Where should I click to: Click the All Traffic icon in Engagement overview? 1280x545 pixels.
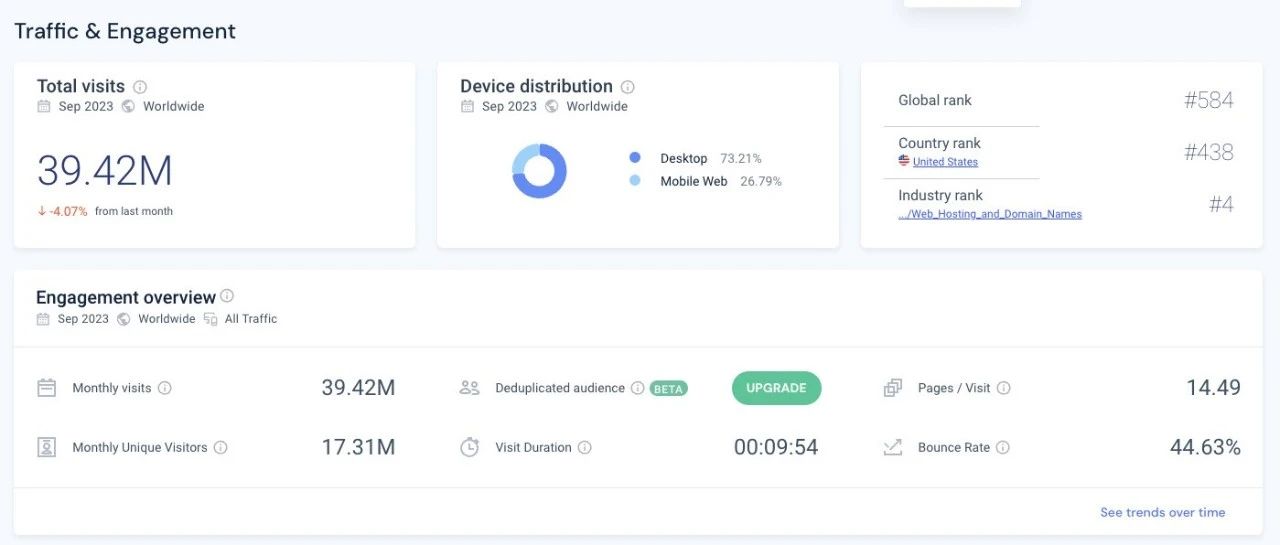(210, 319)
